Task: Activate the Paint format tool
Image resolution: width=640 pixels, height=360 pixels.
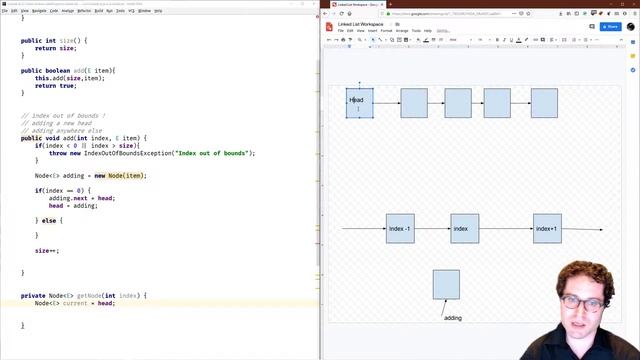Action: pos(350,40)
